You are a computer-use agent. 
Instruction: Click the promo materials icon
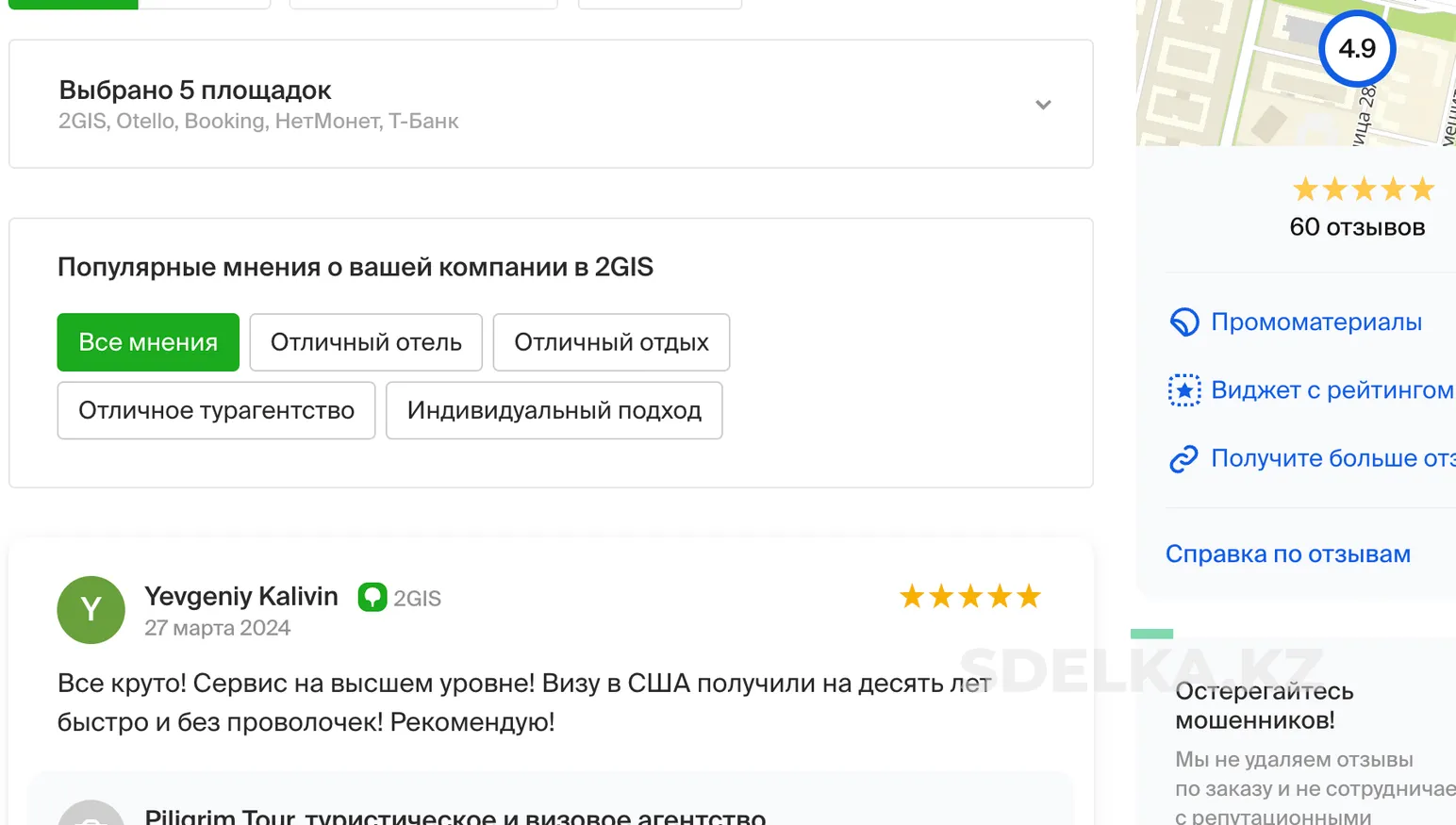(x=1184, y=322)
